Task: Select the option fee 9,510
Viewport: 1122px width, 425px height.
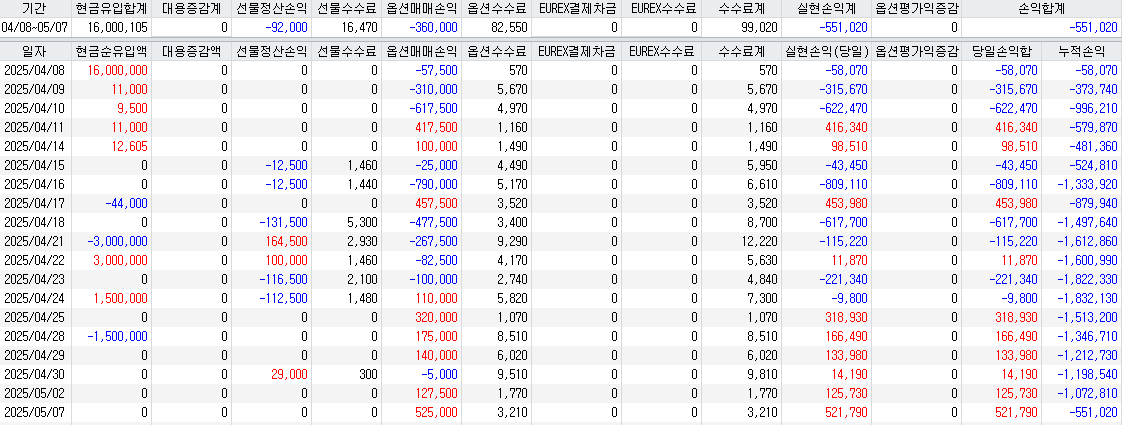Action: coord(514,374)
